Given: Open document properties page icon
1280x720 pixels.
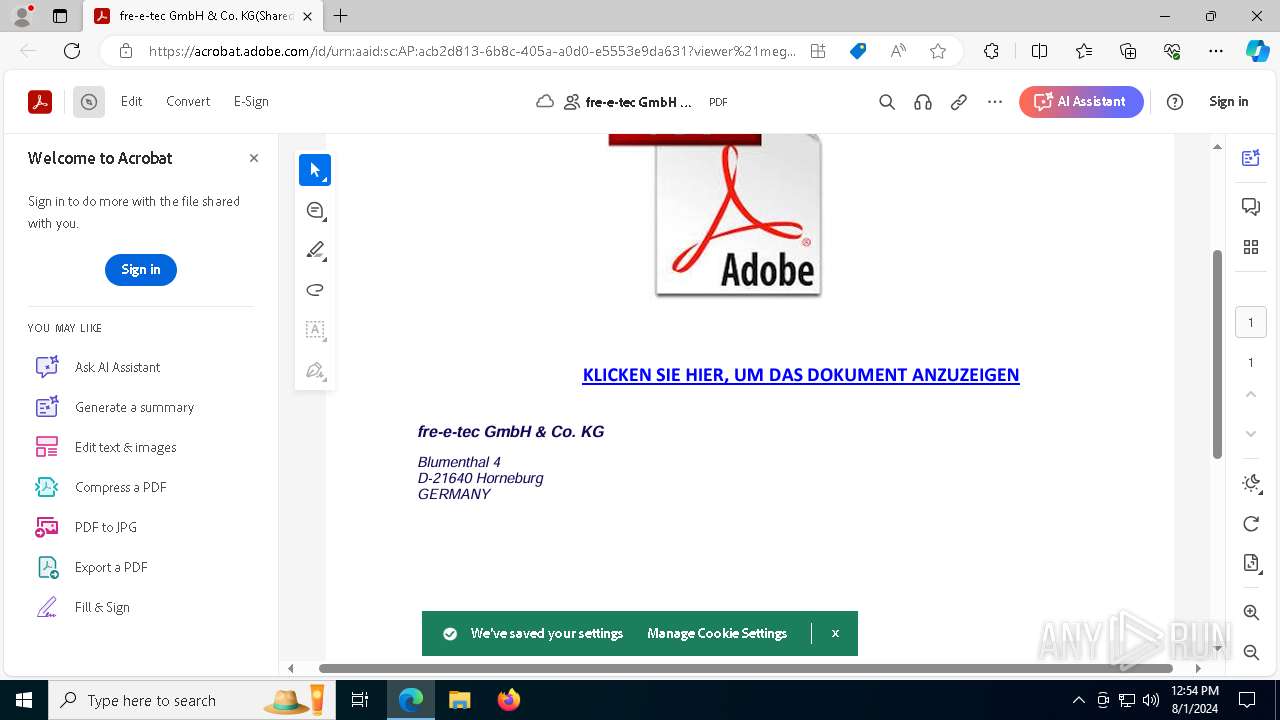Looking at the screenshot, I should pyautogui.click(x=1251, y=564).
